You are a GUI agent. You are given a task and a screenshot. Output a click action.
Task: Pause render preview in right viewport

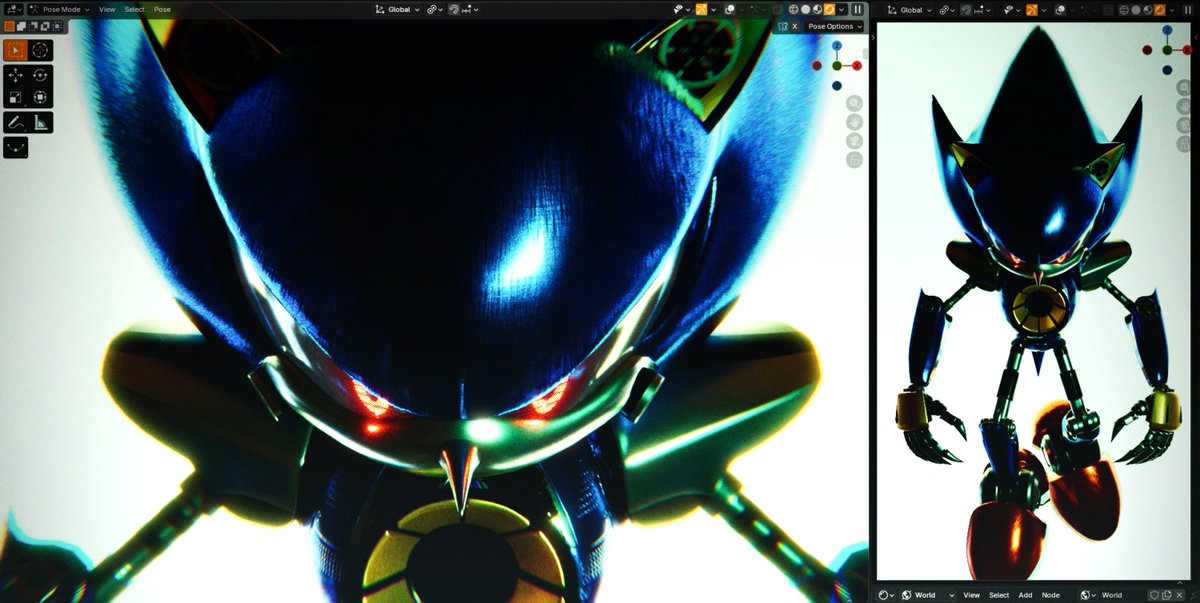click(x=1187, y=9)
